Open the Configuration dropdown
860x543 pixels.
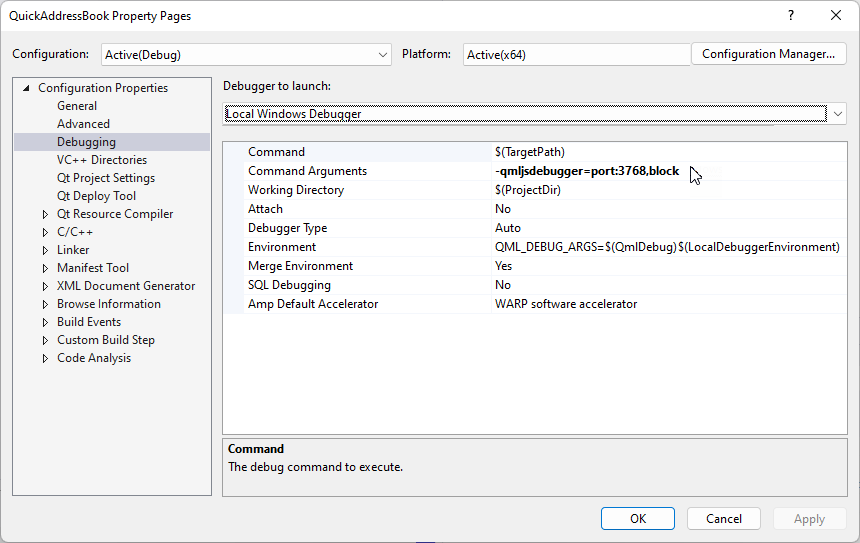[x=246, y=54]
